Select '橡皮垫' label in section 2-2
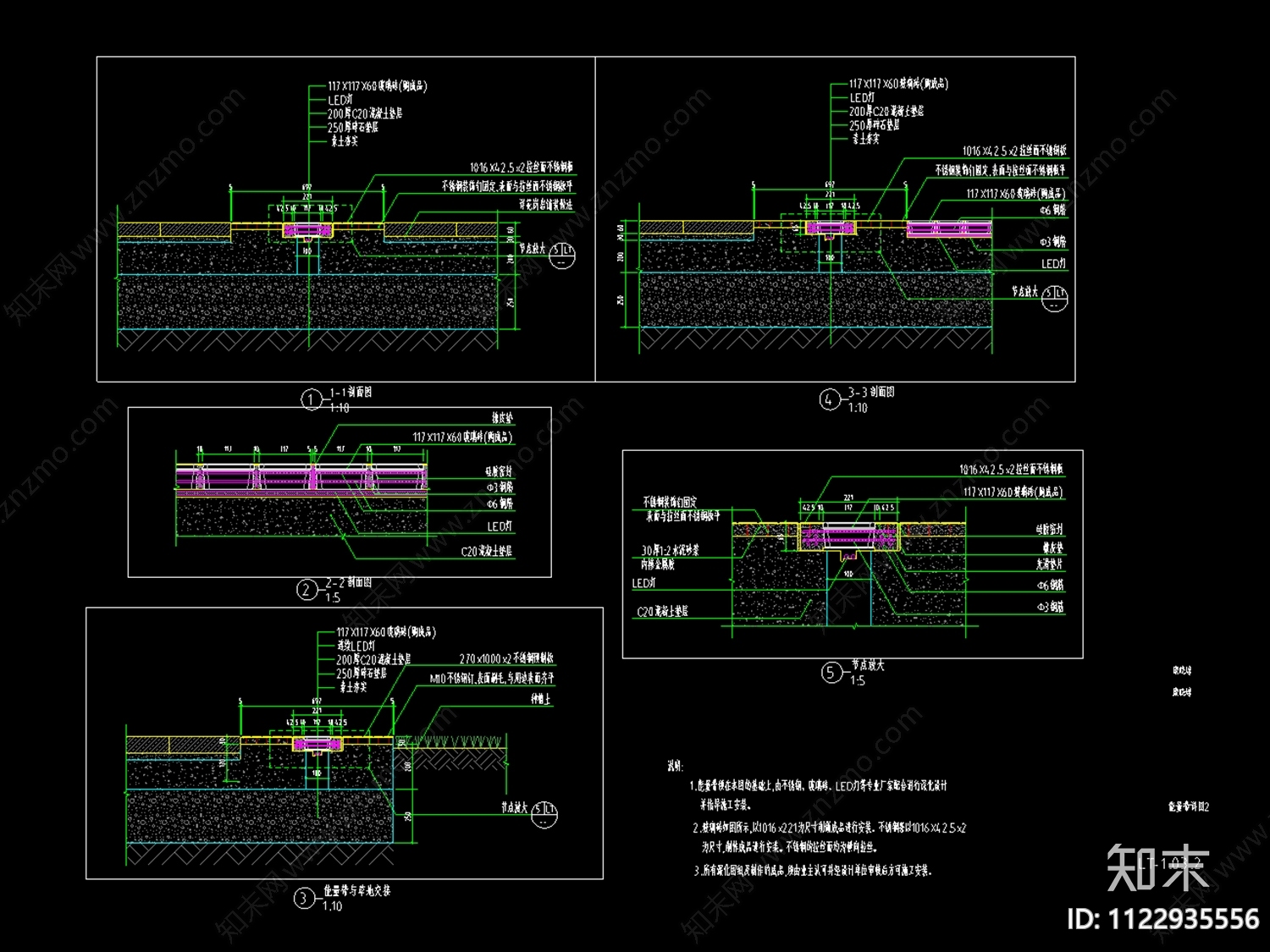Screen dimensions: 1270x952 (502, 418)
